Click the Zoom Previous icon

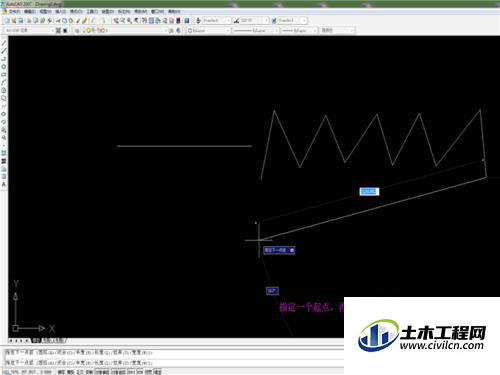pos(136,21)
